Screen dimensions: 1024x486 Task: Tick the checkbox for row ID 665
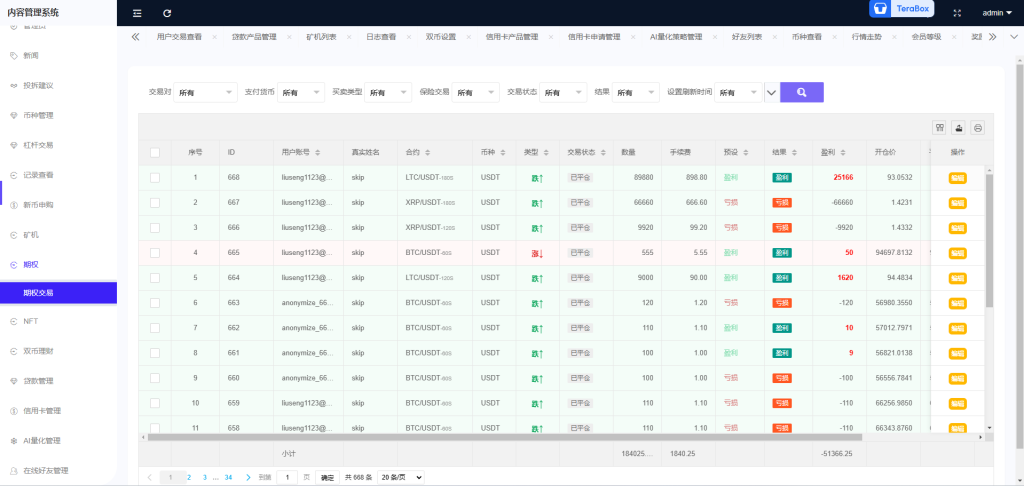tap(154, 253)
